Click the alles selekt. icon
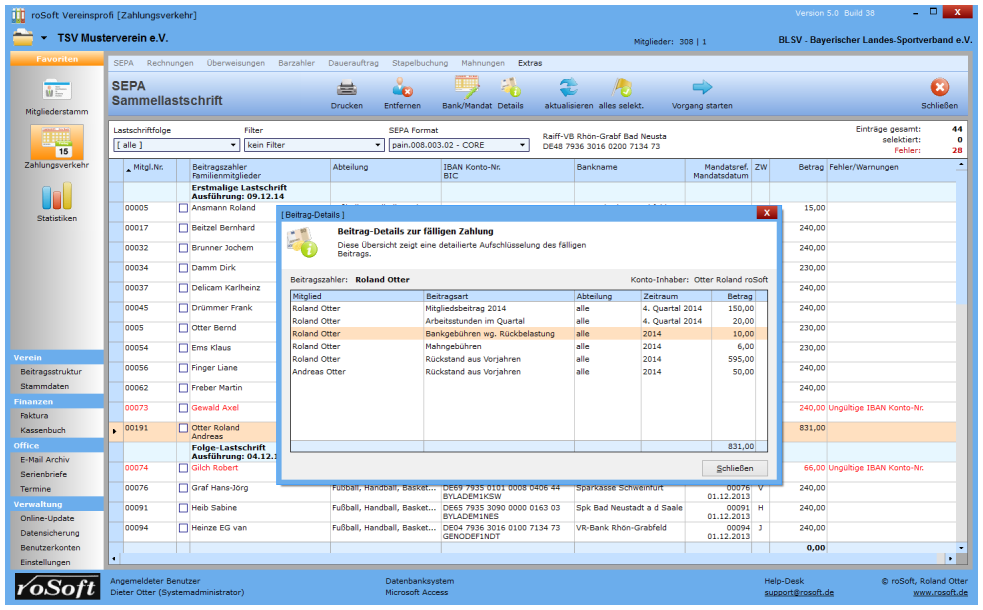The width and height of the screenshot is (983, 610). click(x=623, y=88)
